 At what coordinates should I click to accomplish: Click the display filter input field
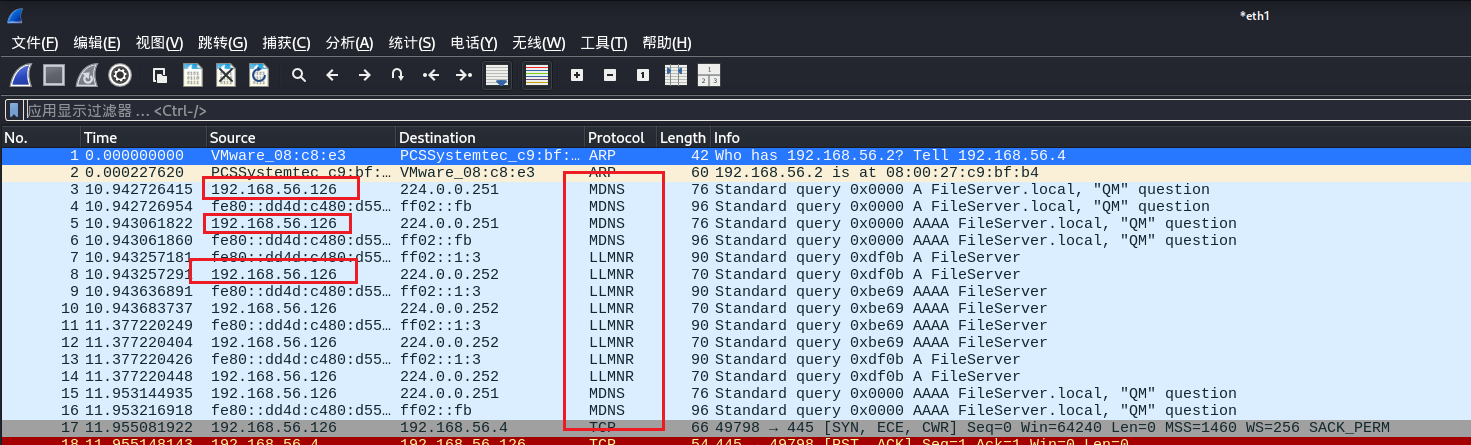pyautogui.click(x=700, y=110)
